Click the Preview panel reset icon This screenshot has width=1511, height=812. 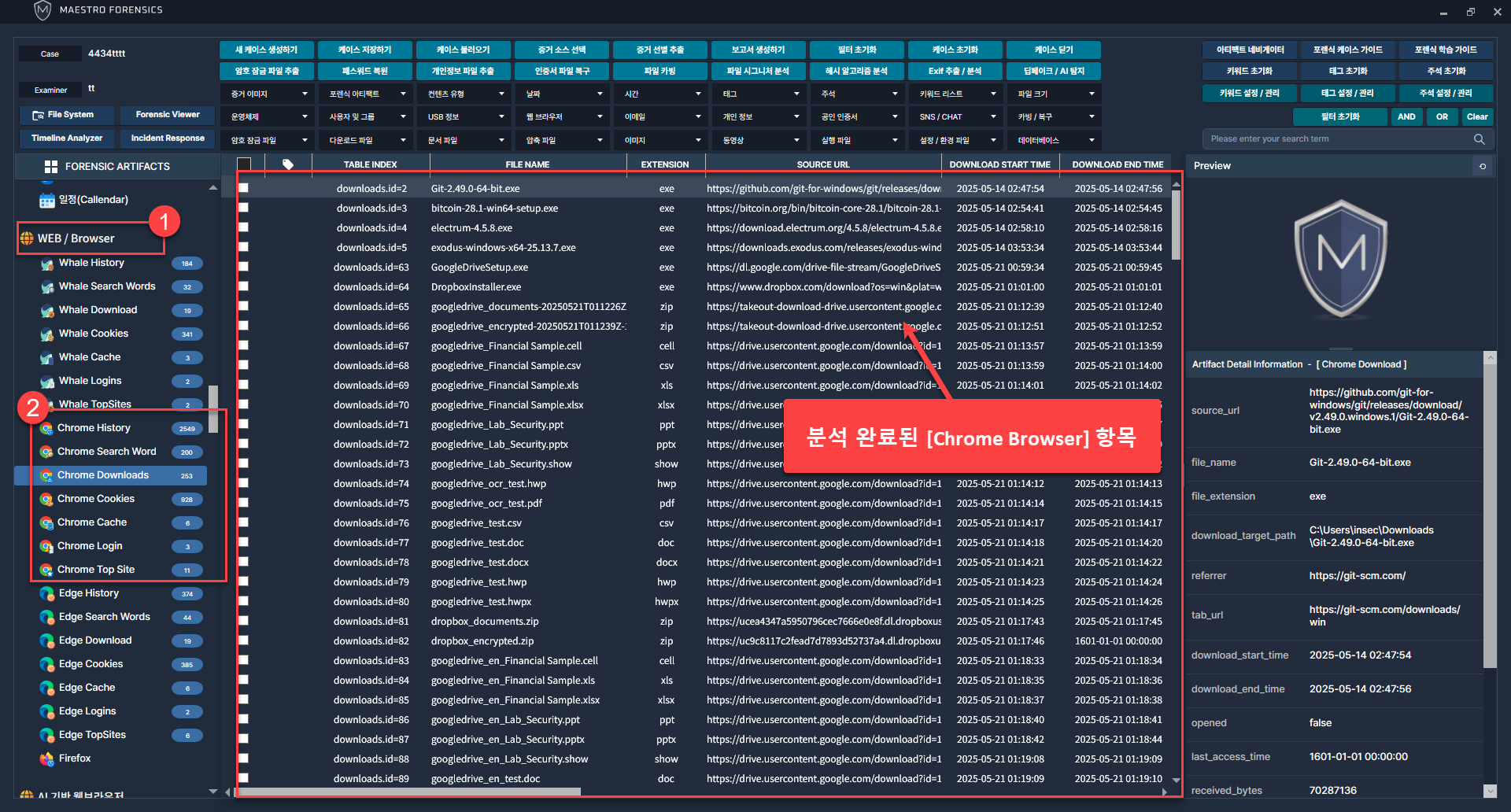coord(1483,166)
